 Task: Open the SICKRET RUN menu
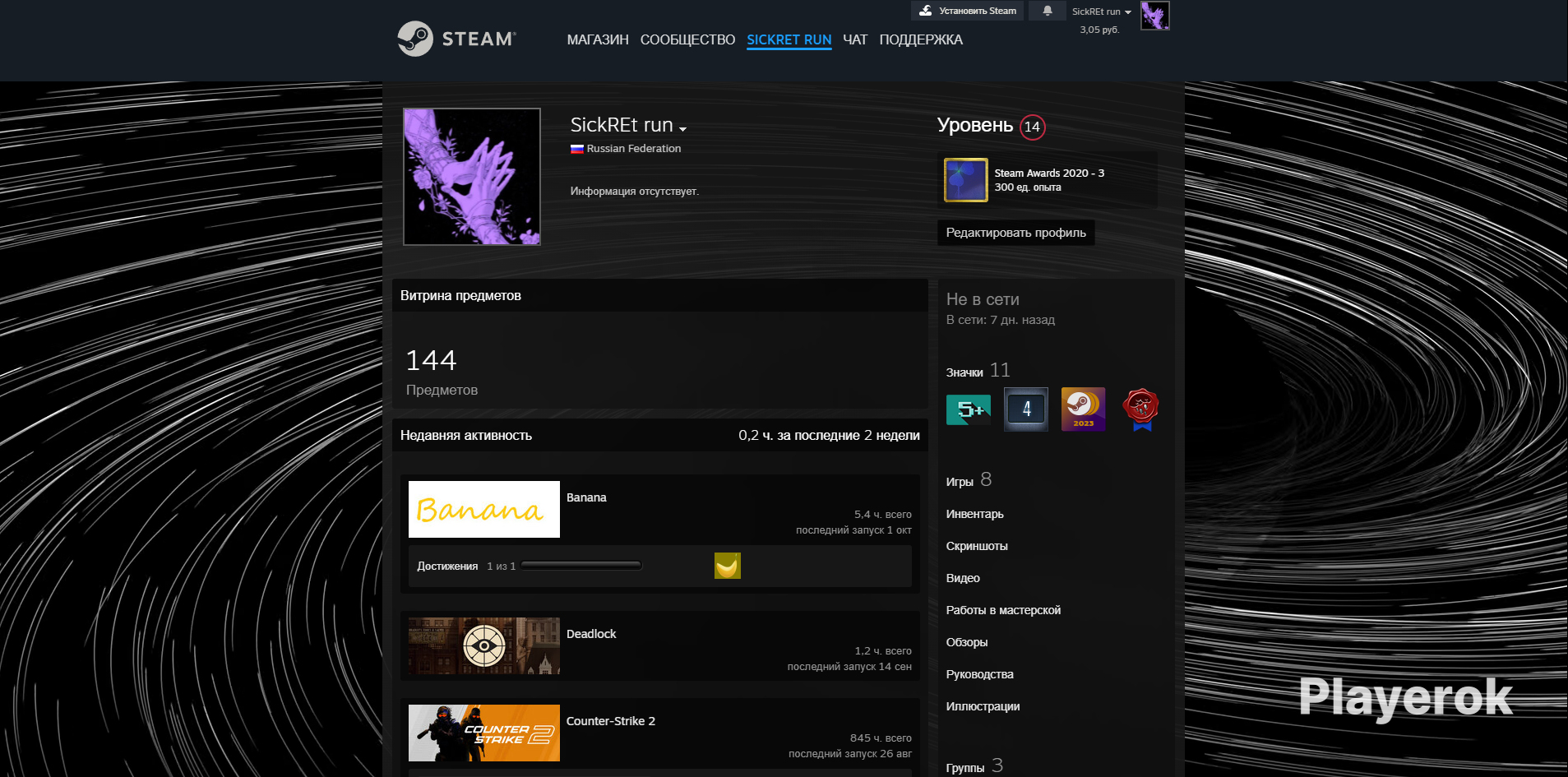(x=789, y=39)
